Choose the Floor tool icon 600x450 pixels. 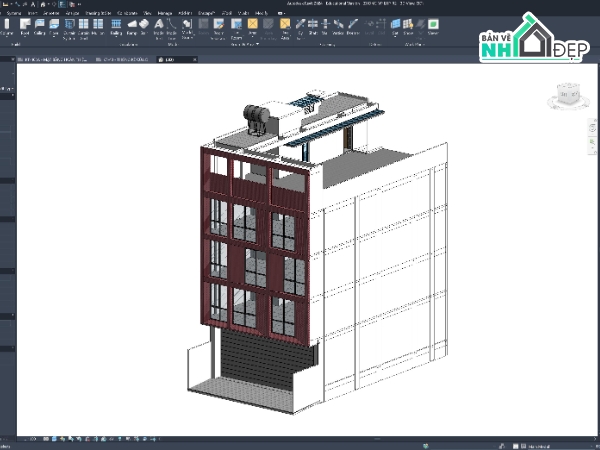(x=54, y=27)
